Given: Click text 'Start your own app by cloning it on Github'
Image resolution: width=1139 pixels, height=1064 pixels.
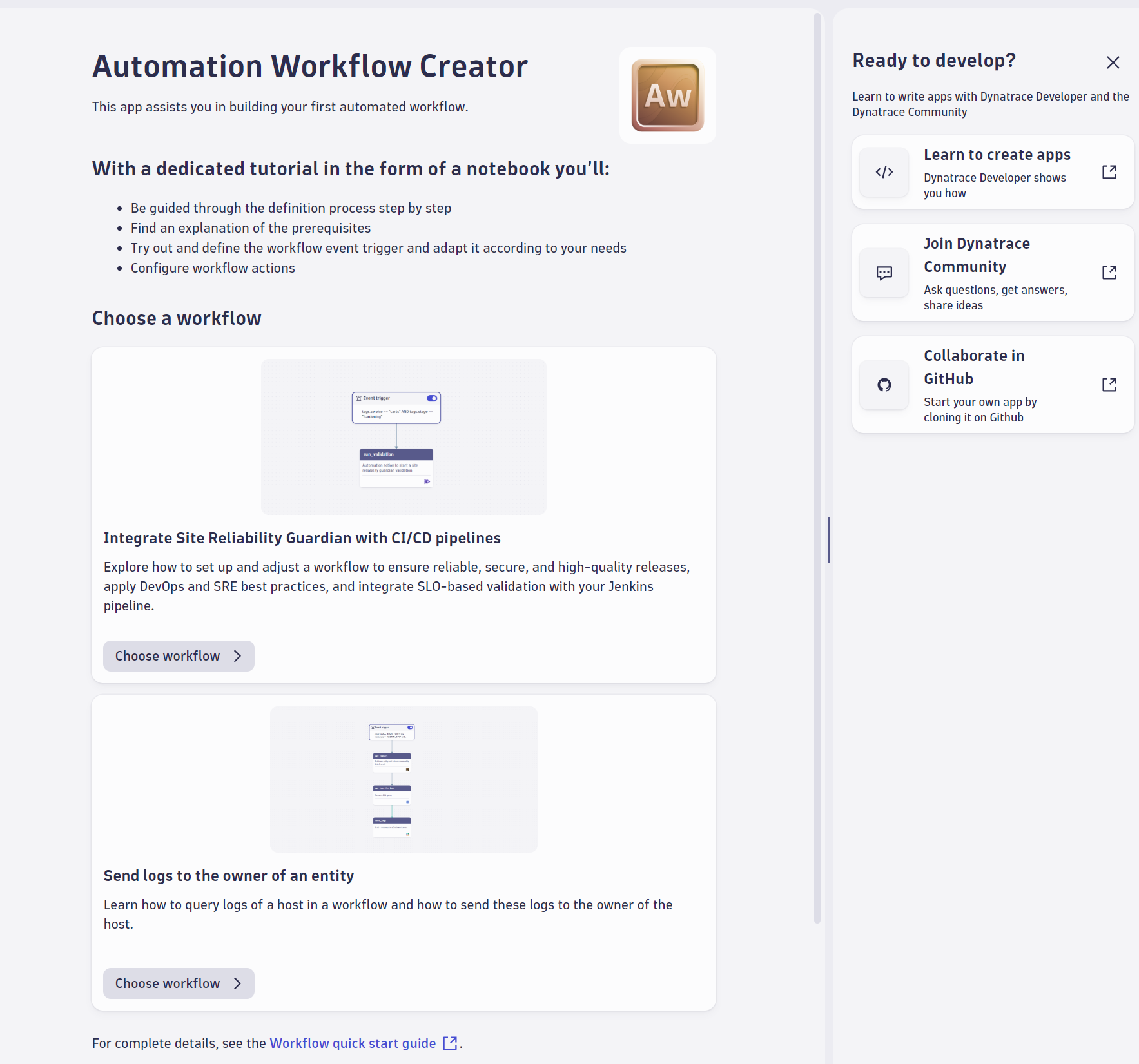Looking at the screenshot, I should tap(980, 410).
